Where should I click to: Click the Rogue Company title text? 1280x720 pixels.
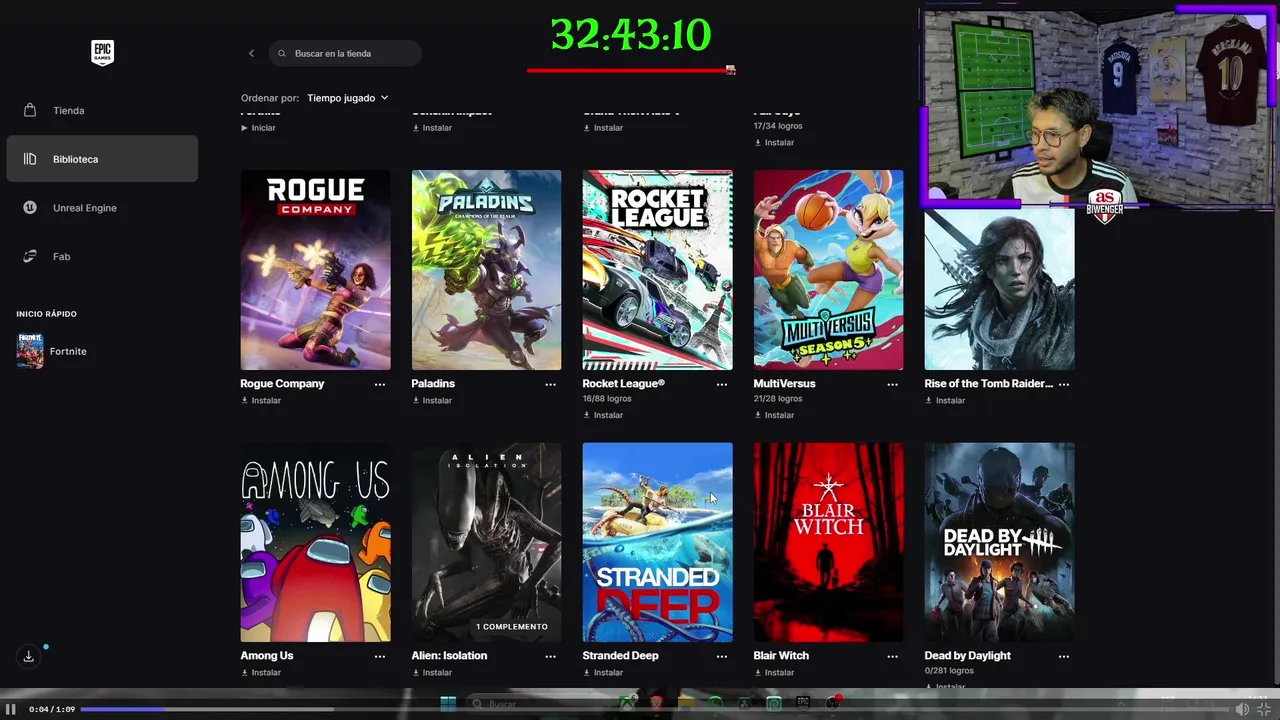click(282, 384)
